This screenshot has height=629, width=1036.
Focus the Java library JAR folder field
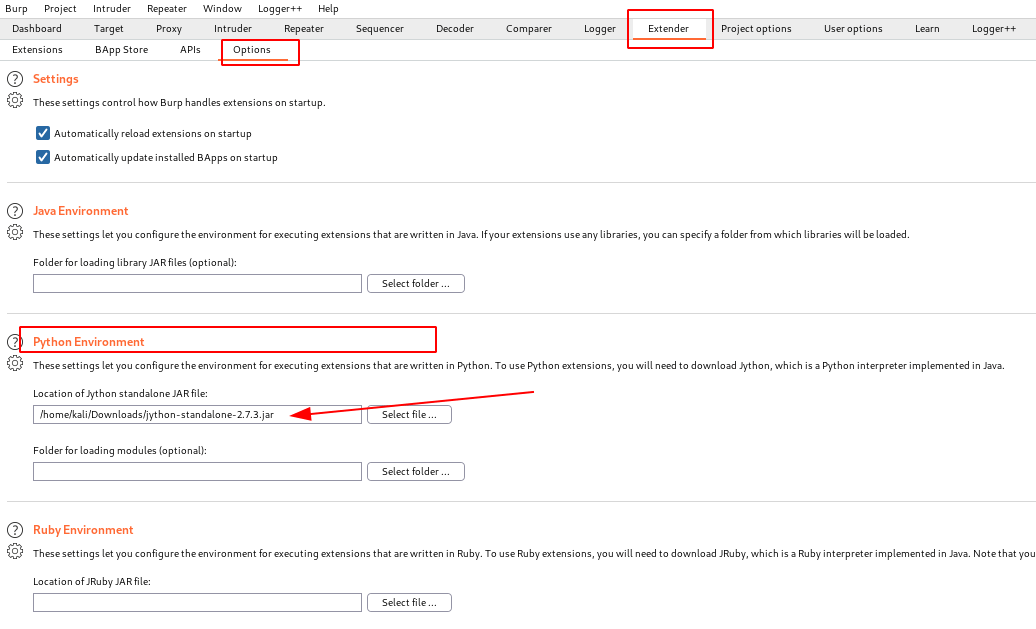[198, 283]
